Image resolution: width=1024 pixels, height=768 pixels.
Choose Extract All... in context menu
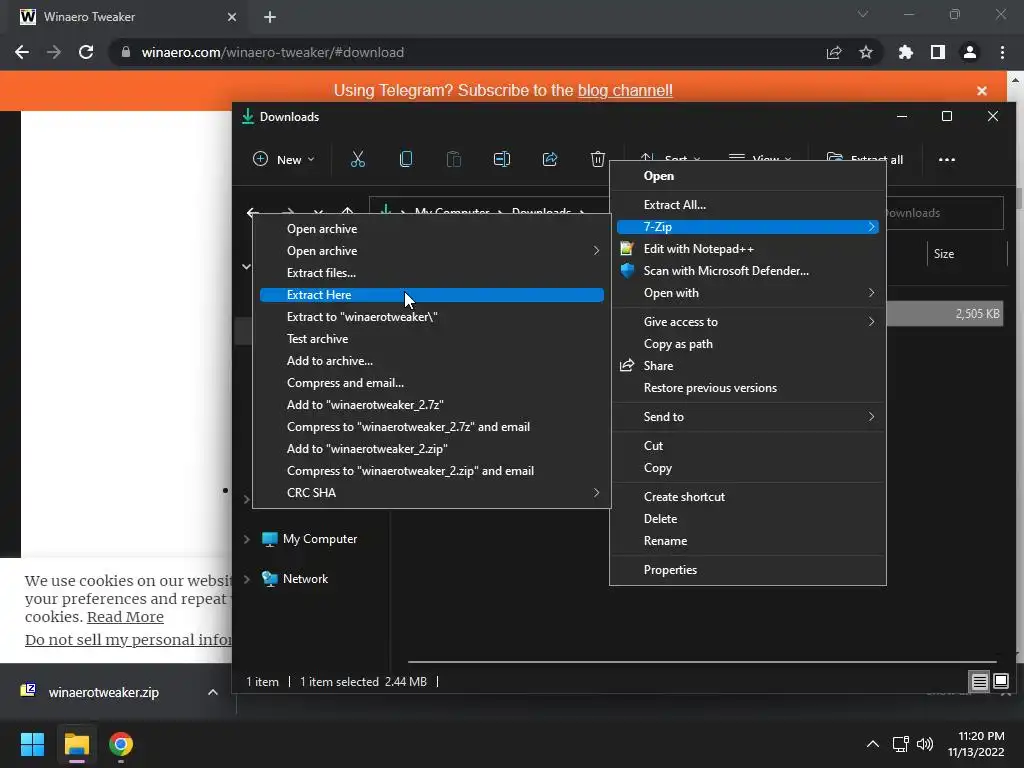coord(748,205)
